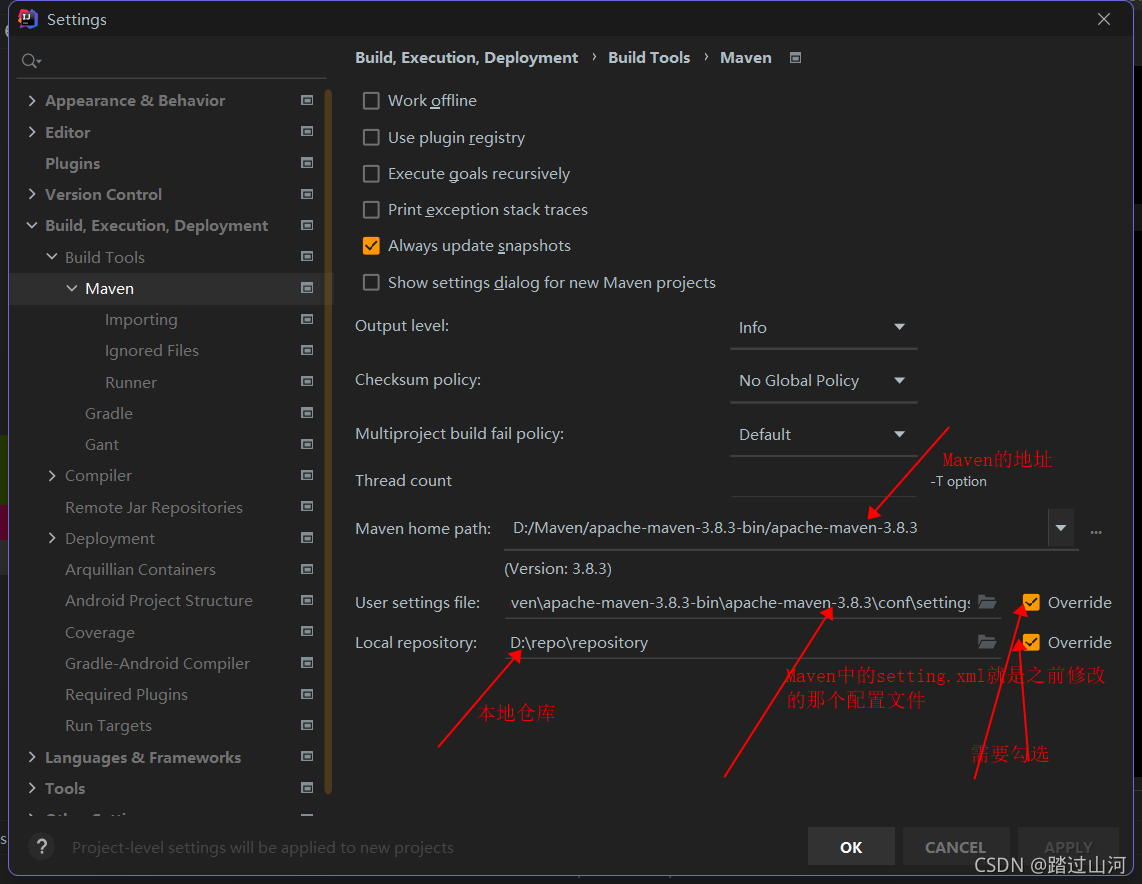
Task: Click project-level icon beside Gradle
Action: 307,413
